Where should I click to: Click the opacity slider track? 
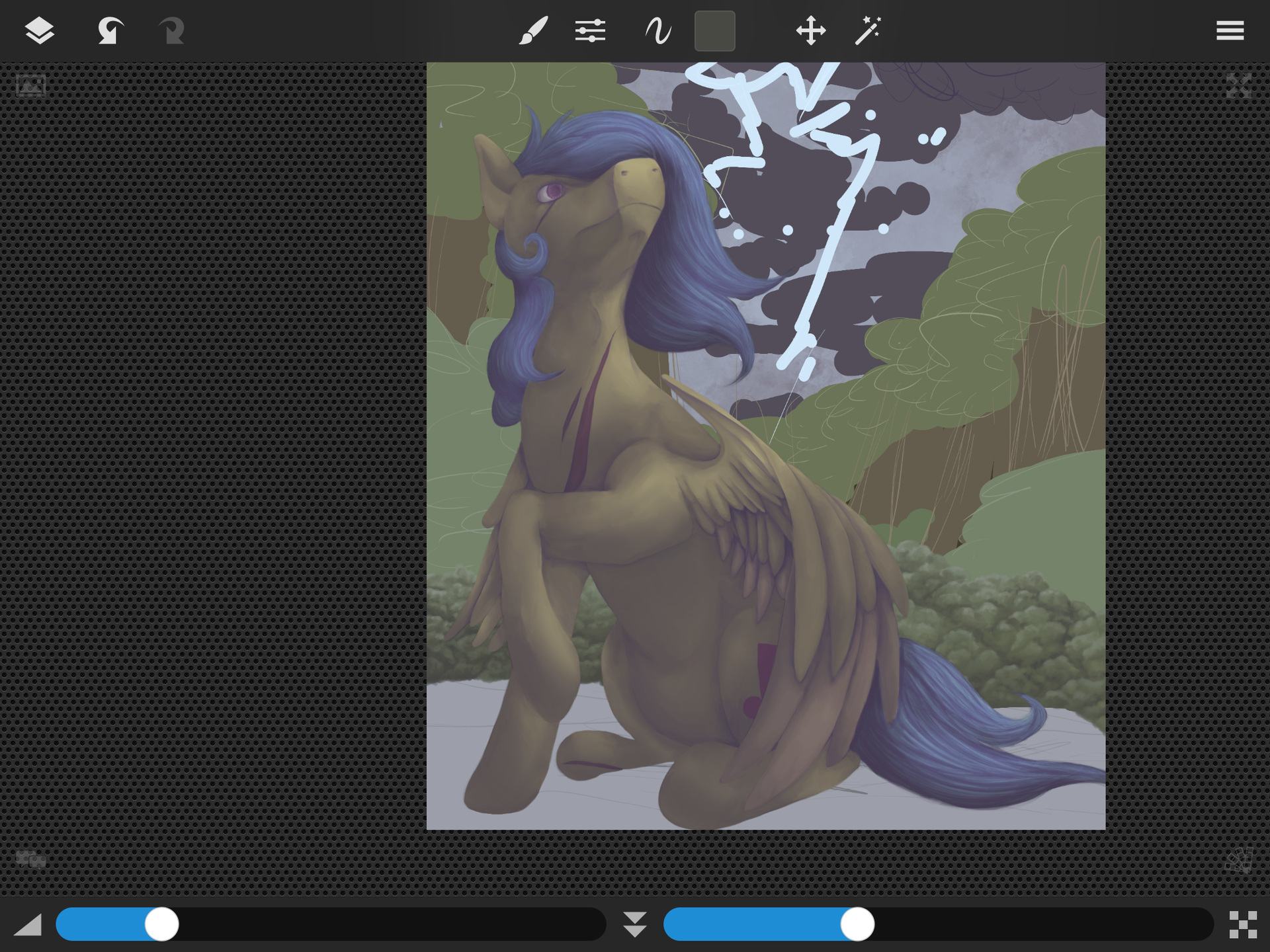pos(939,924)
